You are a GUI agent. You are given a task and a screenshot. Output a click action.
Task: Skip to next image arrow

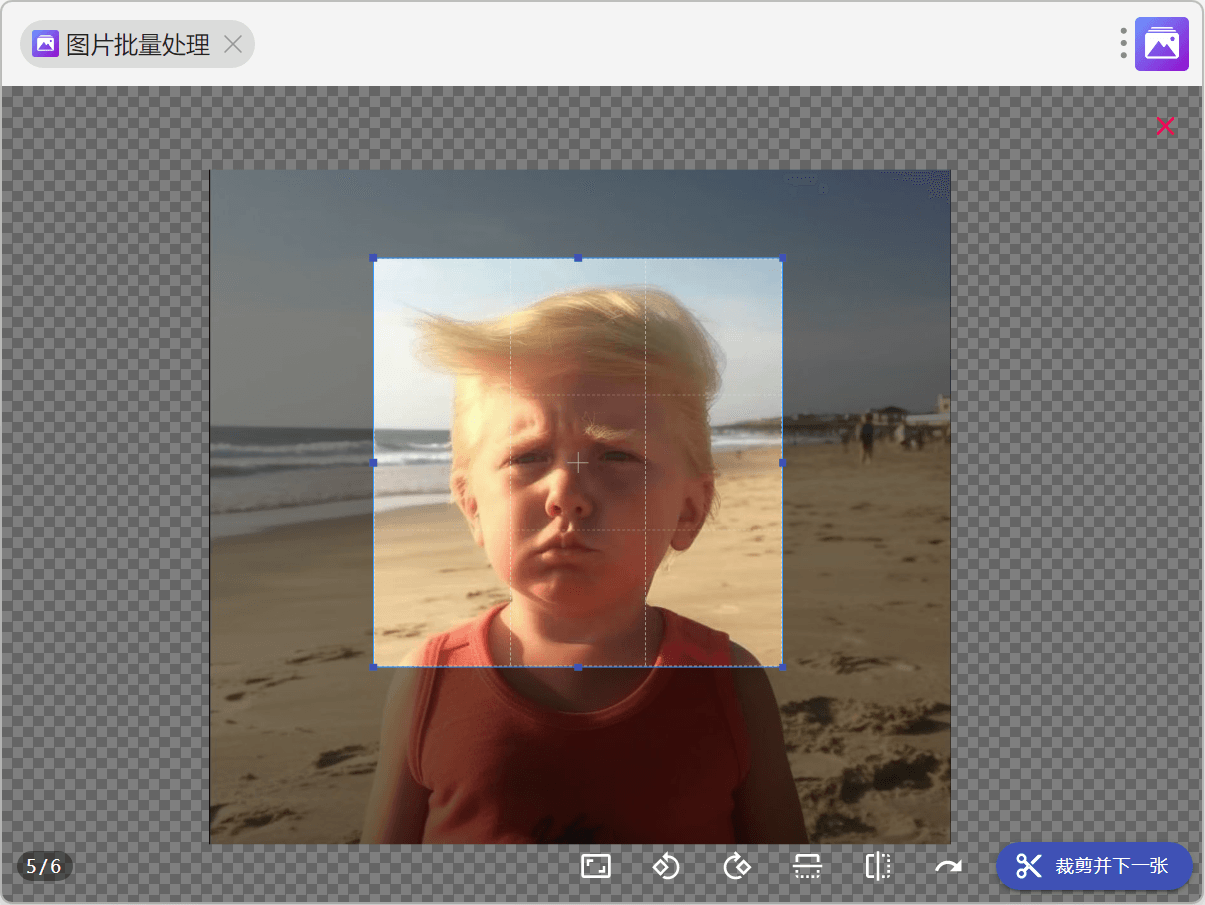pyautogui.click(x=948, y=866)
